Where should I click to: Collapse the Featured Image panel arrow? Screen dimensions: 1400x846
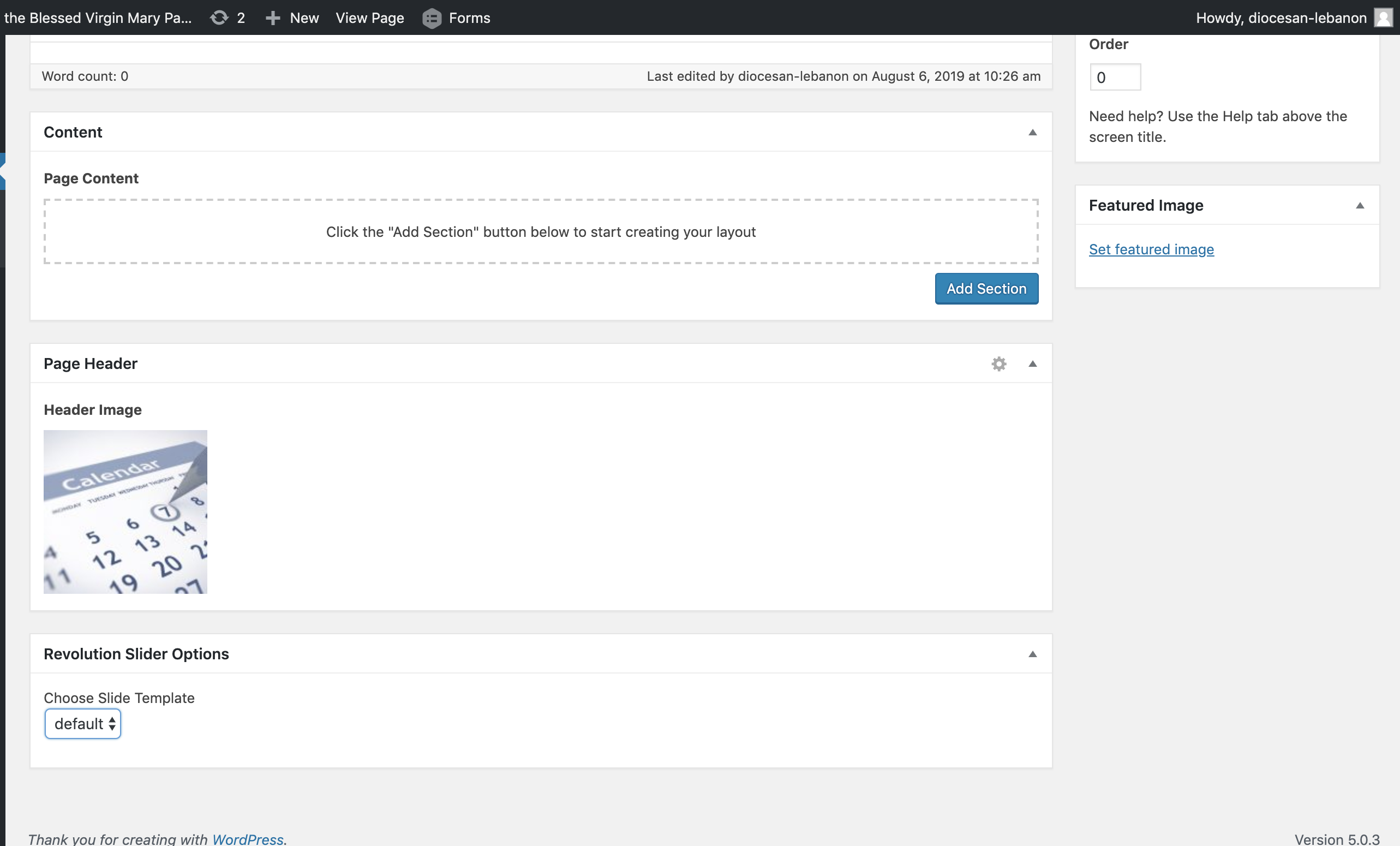click(1360, 206)
